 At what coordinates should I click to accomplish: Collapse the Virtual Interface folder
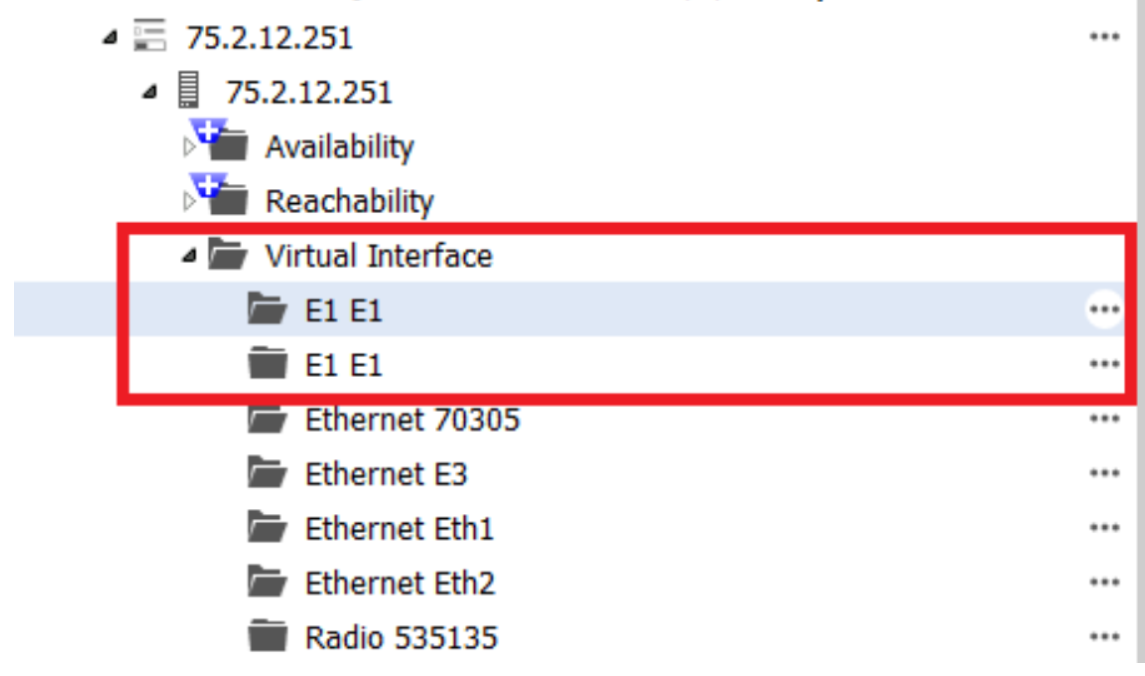tap(189, 257)
